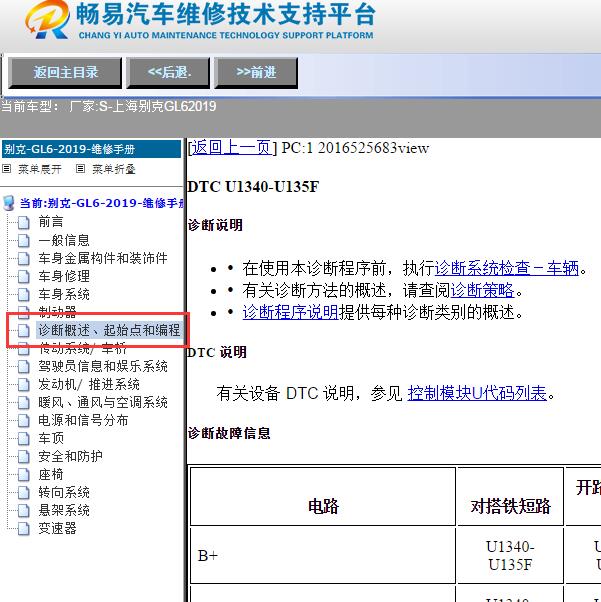Click the page icon beside 一般信息
The height and width of the screenshot is (602, 601).
[x=24, y=240]
